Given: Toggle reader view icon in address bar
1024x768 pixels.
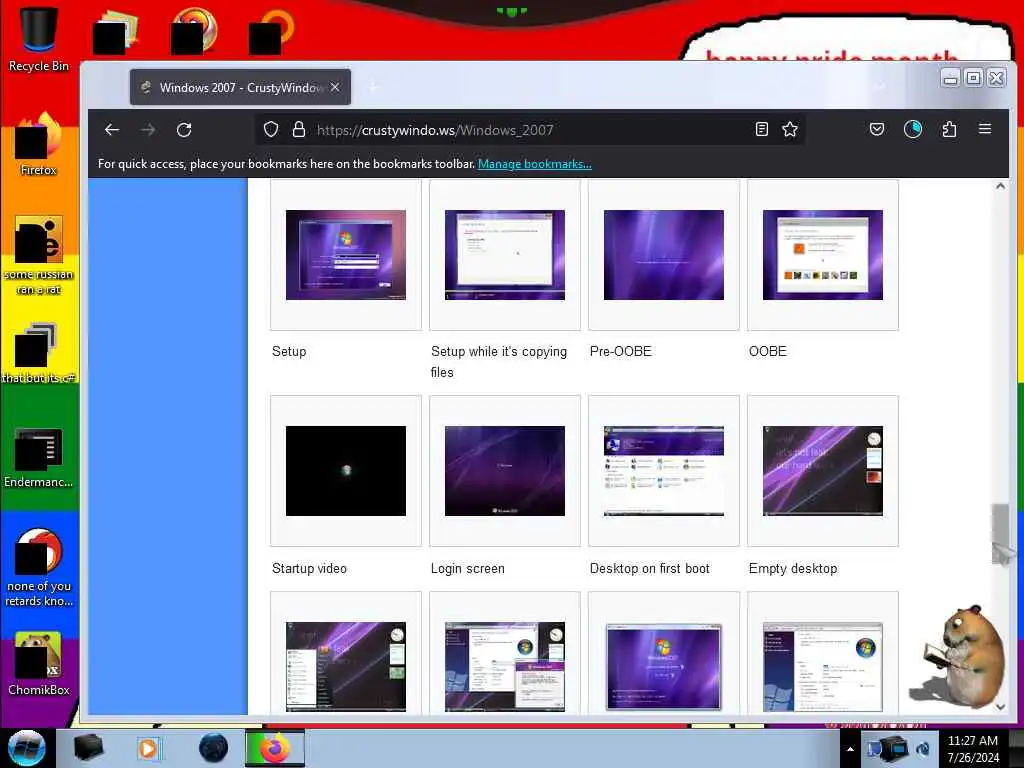Looking at the screenshot, I should (x=761, y=129).
